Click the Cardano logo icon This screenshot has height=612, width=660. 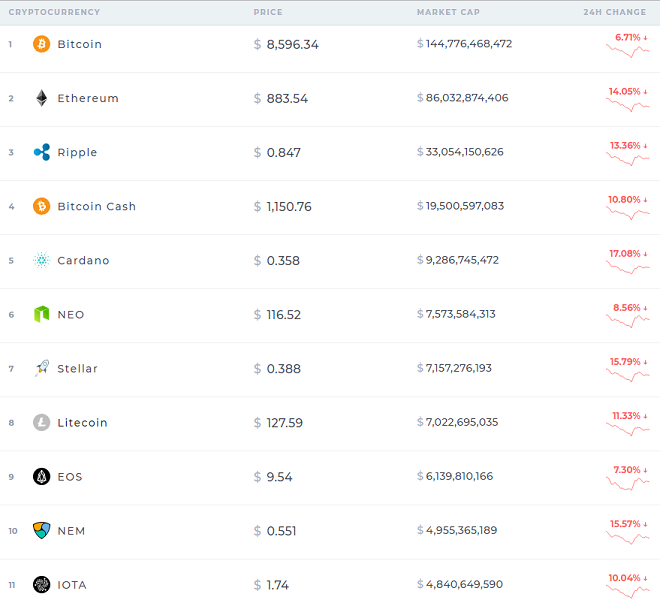pos(41,260)
